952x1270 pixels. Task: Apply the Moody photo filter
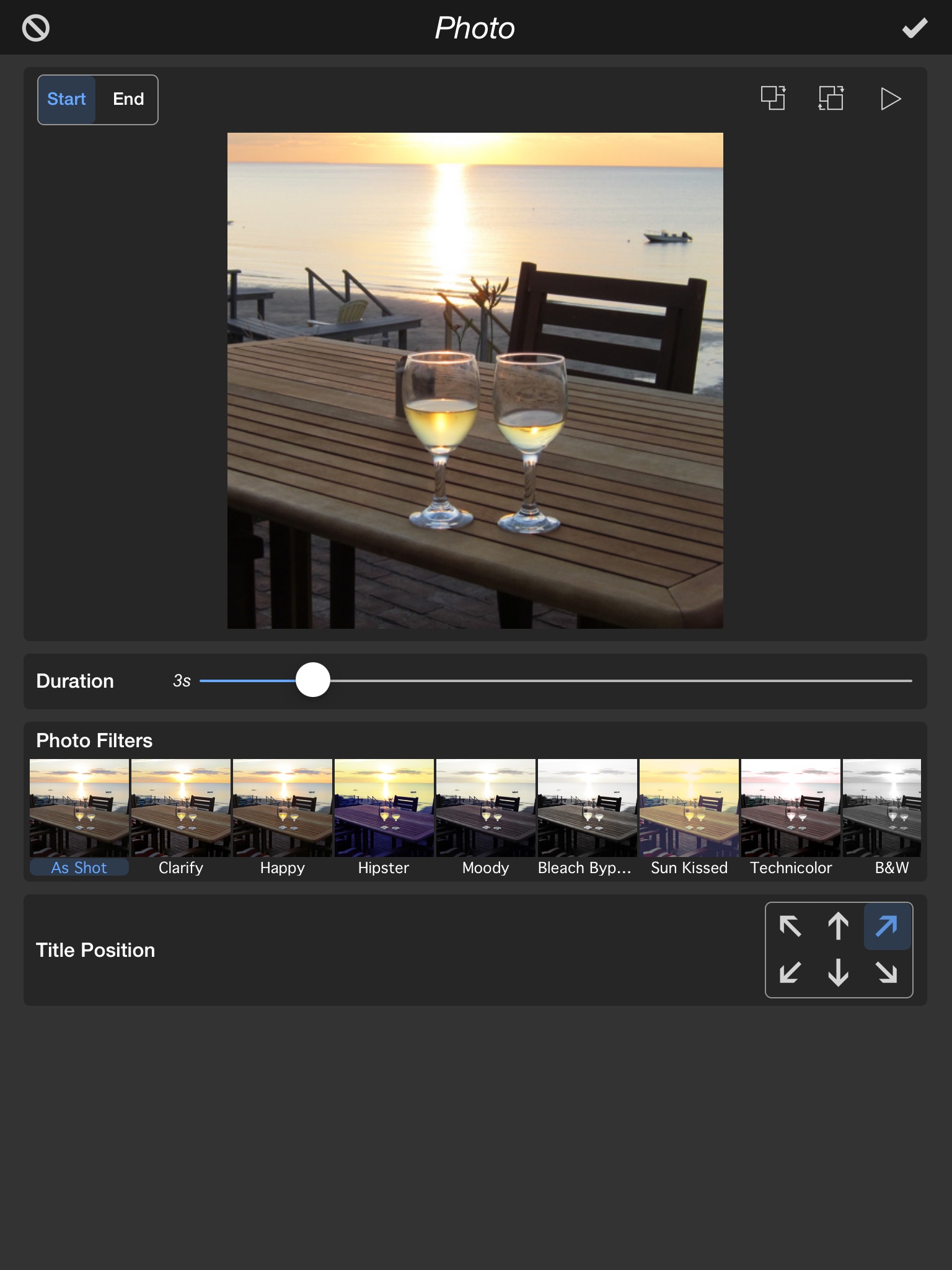pos(485,809)
